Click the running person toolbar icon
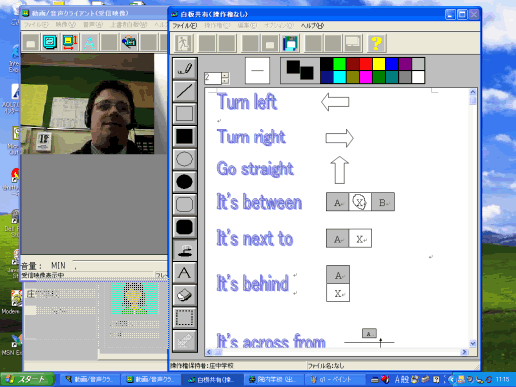 click(x=184, y=43)
